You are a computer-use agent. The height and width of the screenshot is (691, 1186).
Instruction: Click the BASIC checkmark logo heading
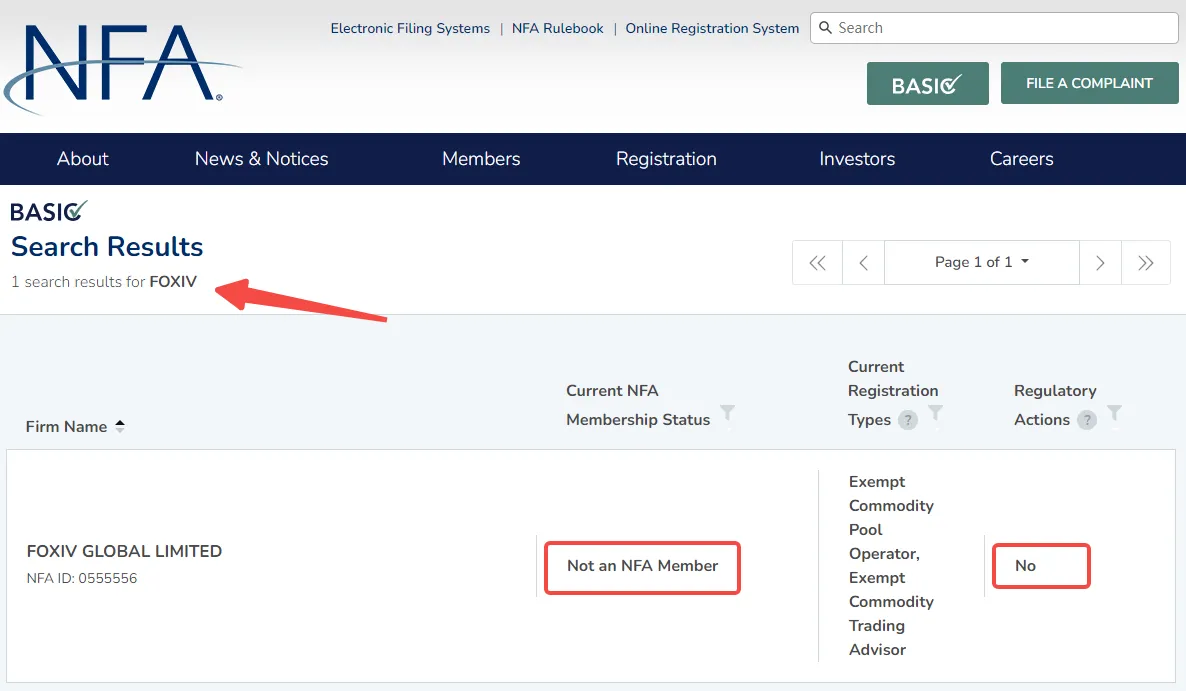pyautogui.click(x=48, y=212)
